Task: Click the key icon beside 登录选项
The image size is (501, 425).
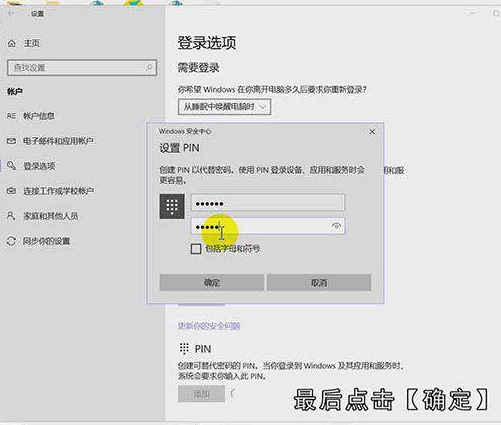Action: click(x=11, y=166)
